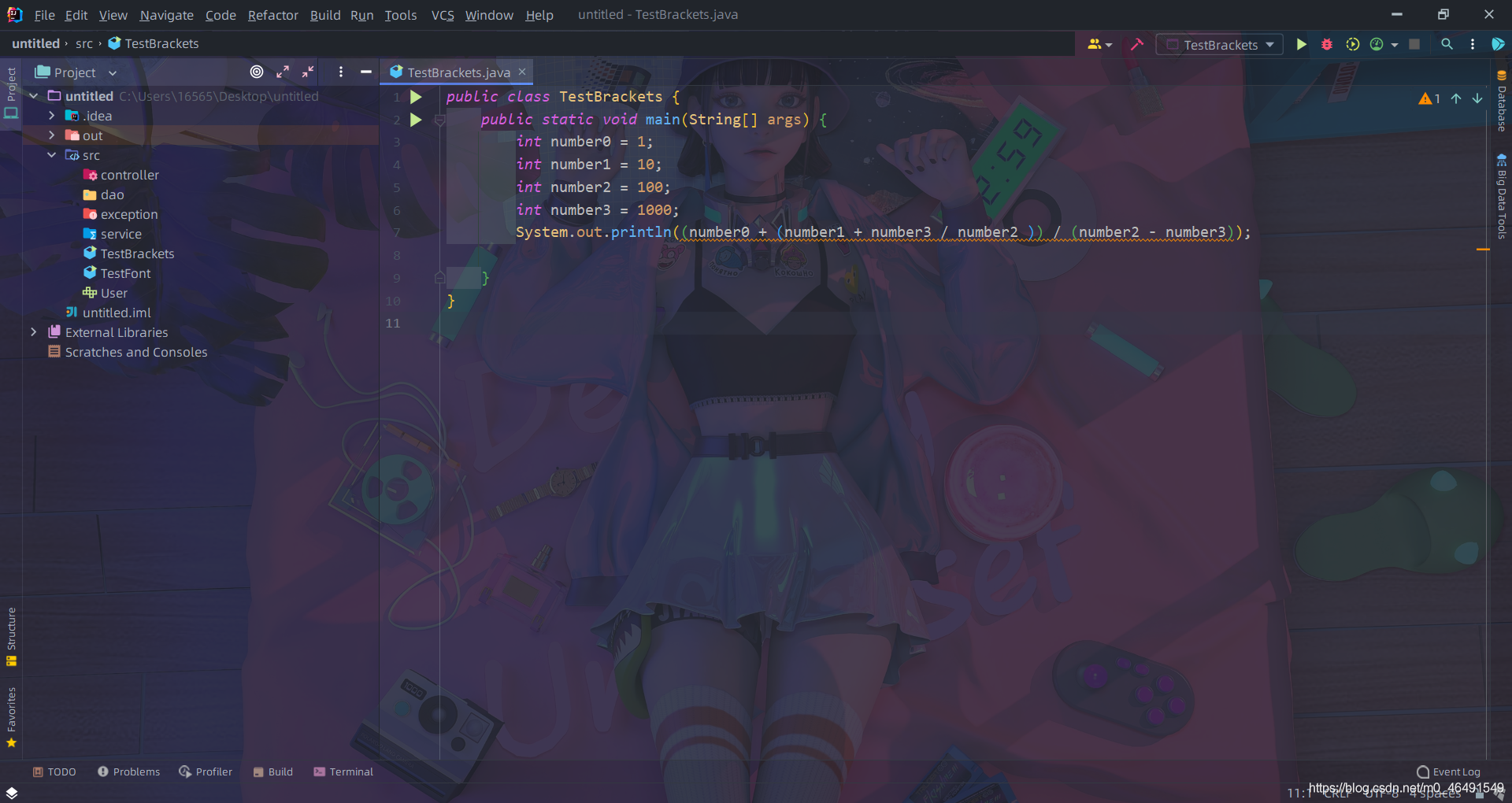Image resolution: width=1512 pixels, height=803 pixels.
Task: Open Project panel options menu dots
Action: point(341,72)
